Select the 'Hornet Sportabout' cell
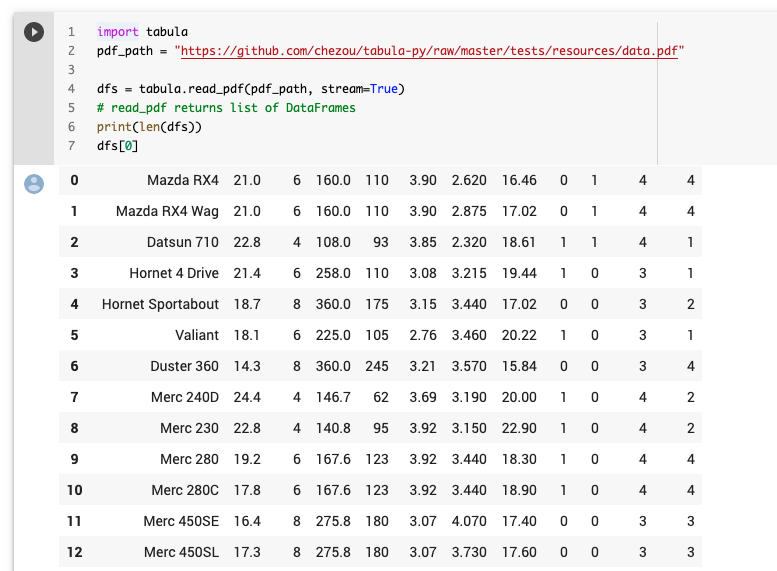The height and width of the screenshot is (571, 777). tap(160, 304)
